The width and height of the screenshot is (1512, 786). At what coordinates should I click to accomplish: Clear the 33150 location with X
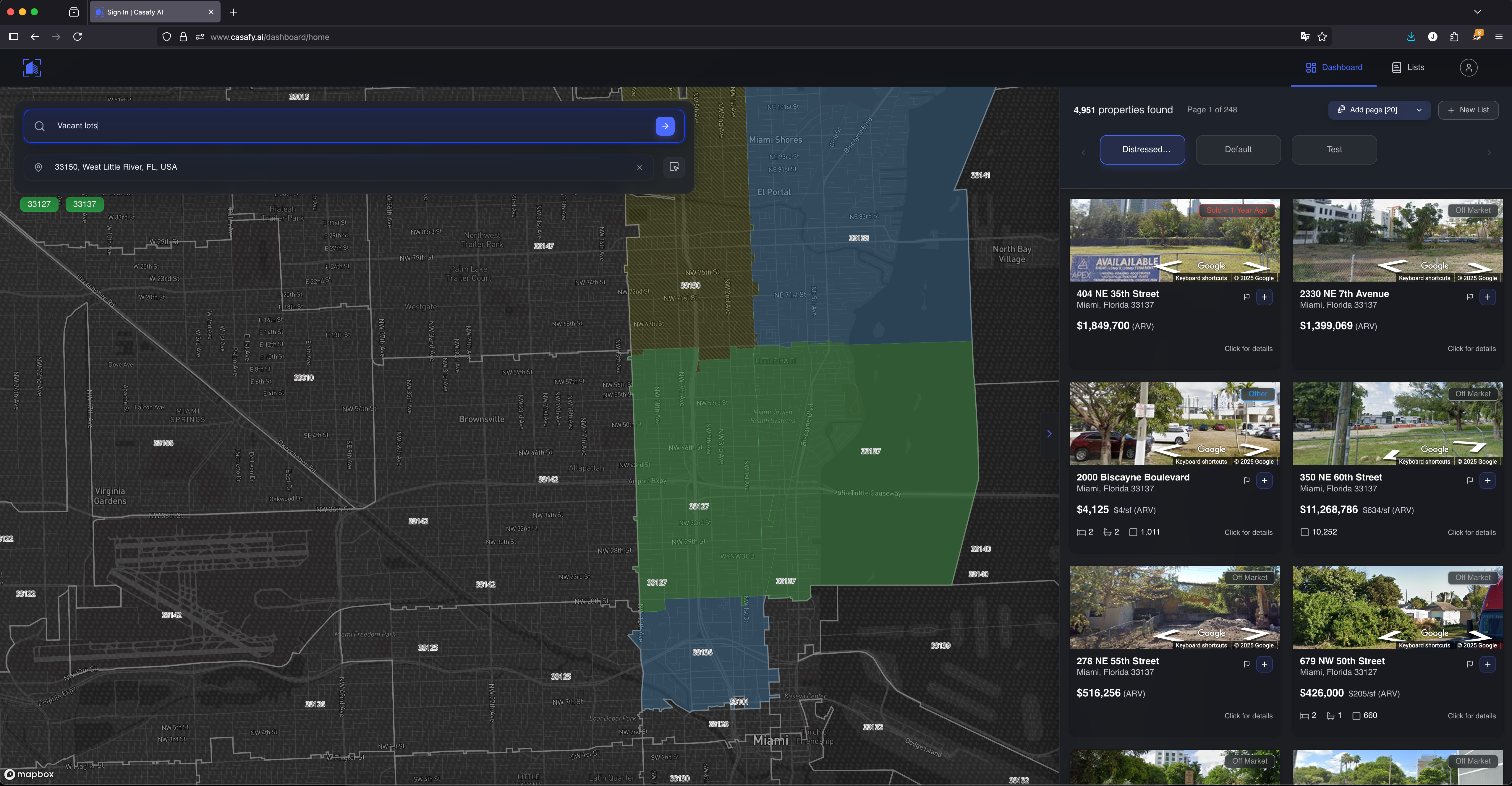tap(639, 168)
